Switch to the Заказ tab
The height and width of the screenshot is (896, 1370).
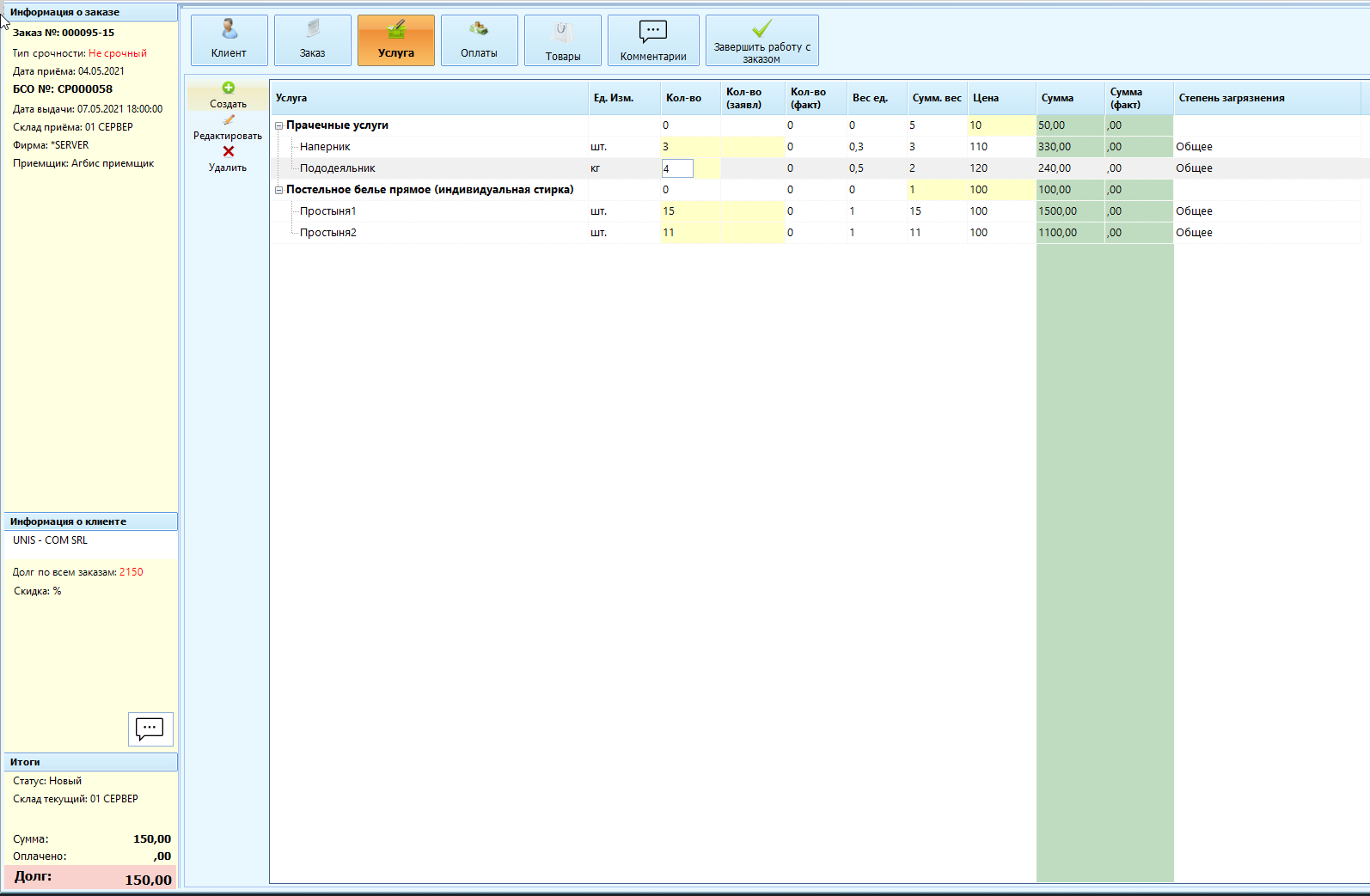click(312, 40)
